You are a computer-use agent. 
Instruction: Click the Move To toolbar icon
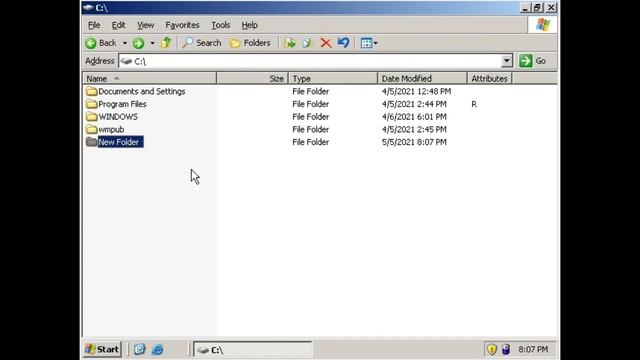point(290,43)
